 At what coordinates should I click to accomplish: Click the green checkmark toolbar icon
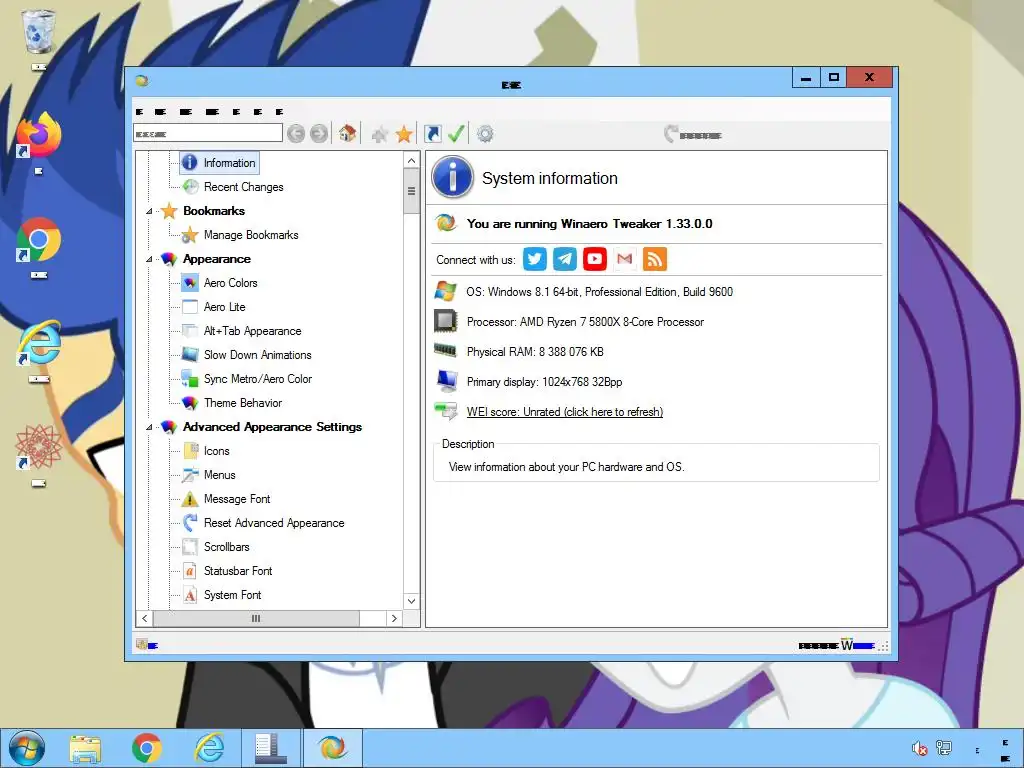456,134
